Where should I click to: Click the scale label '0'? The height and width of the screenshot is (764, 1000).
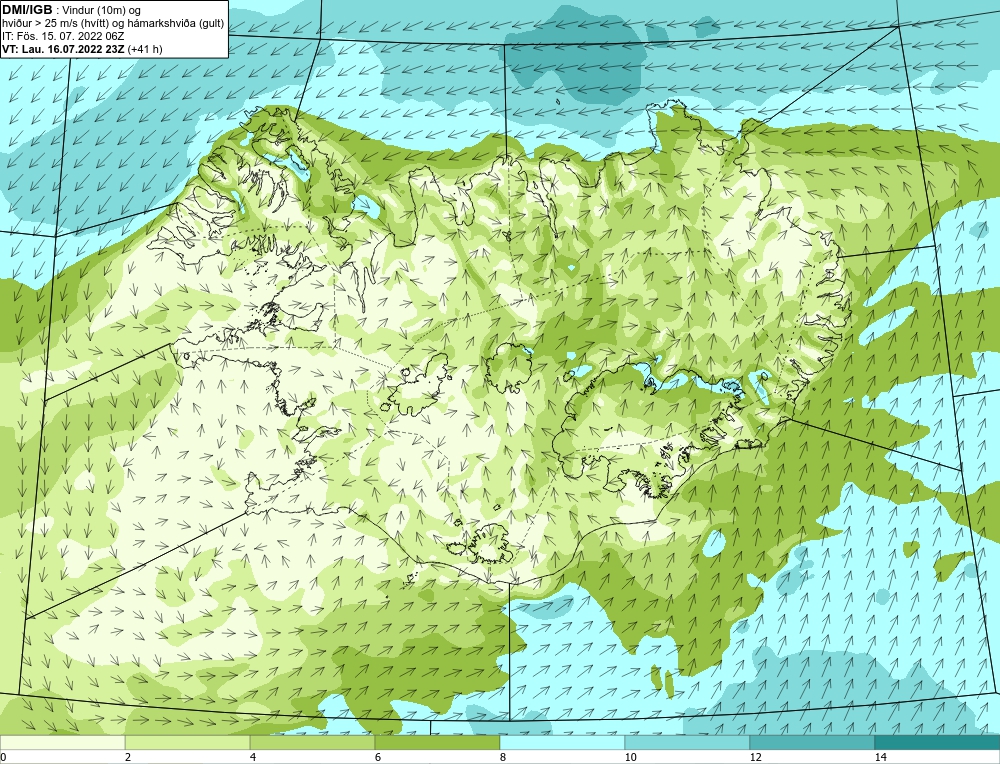click(x=3, y=757)
